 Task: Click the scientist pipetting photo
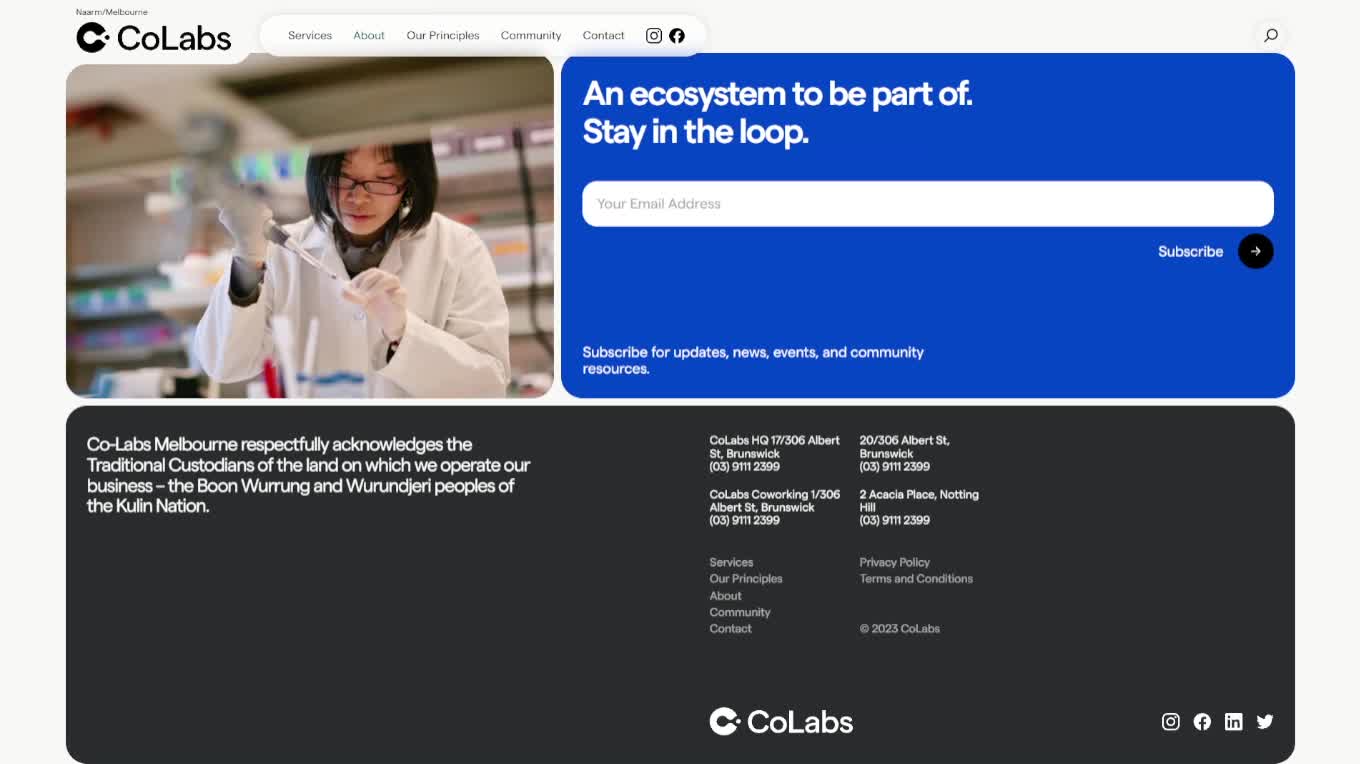(x=310, y=226)
